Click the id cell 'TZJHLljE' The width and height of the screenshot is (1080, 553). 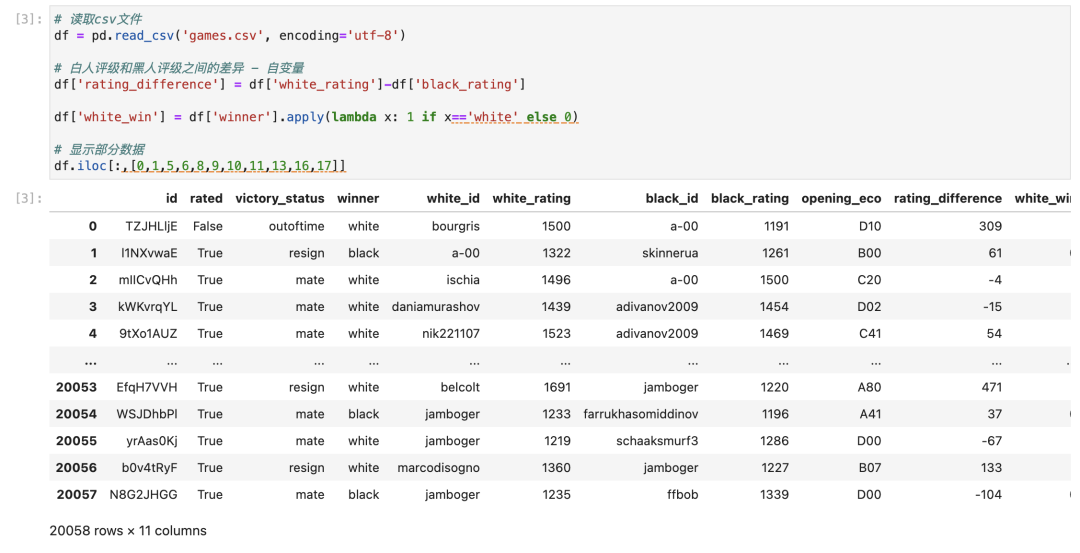click(x=152, y=226)
